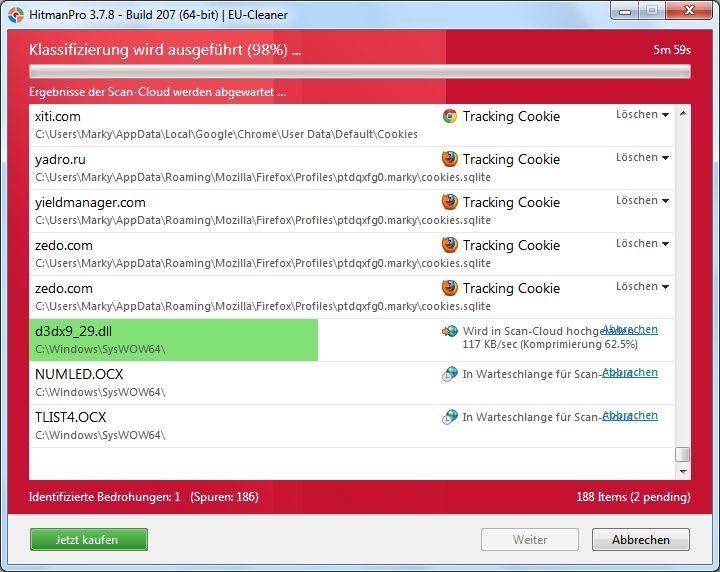Cancel the d3dx9_29.dll cloud upload

631,329
